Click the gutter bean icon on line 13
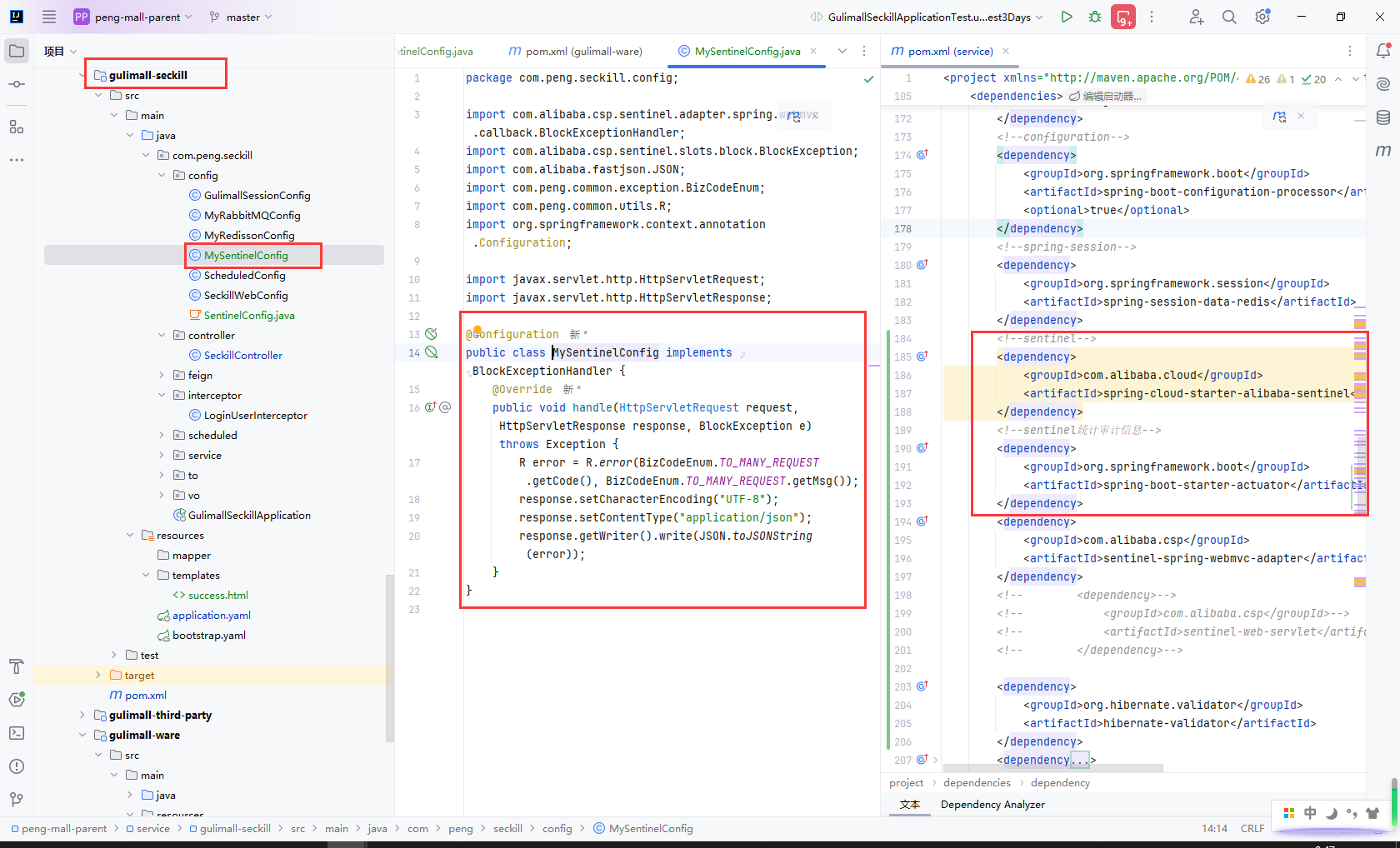 (x=431, y=334)
